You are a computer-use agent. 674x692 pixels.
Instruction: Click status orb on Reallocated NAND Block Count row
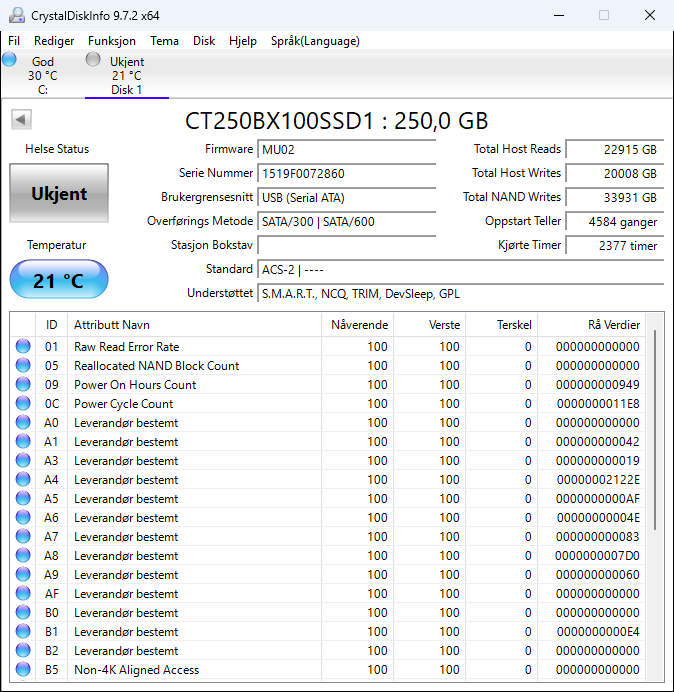click(x=23, y=365)
